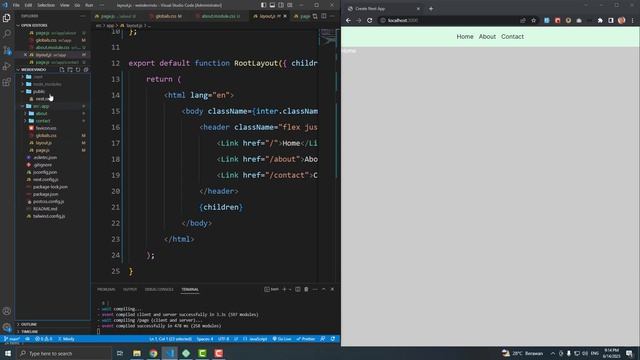Viewport: 640px width, 360px height.
Task: Split the terminal panel
Action: (298, 289)
